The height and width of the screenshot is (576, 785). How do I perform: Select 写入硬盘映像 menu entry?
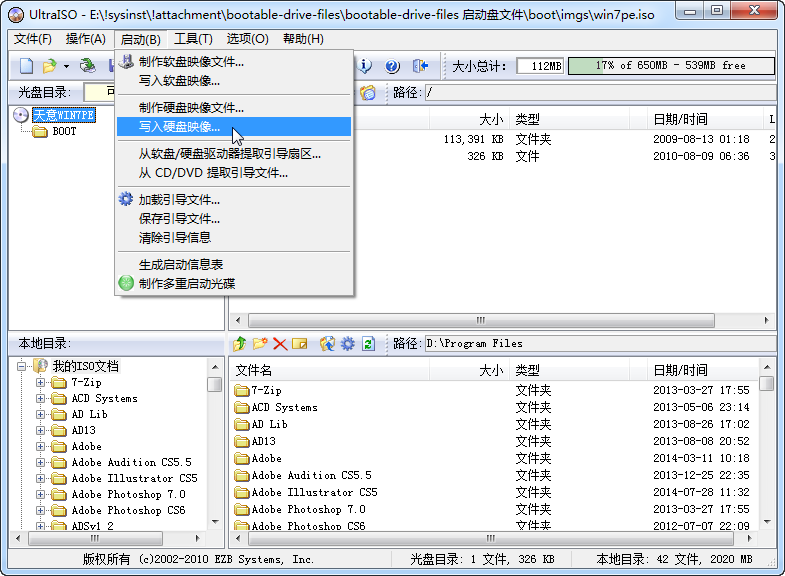click(180, 127)
